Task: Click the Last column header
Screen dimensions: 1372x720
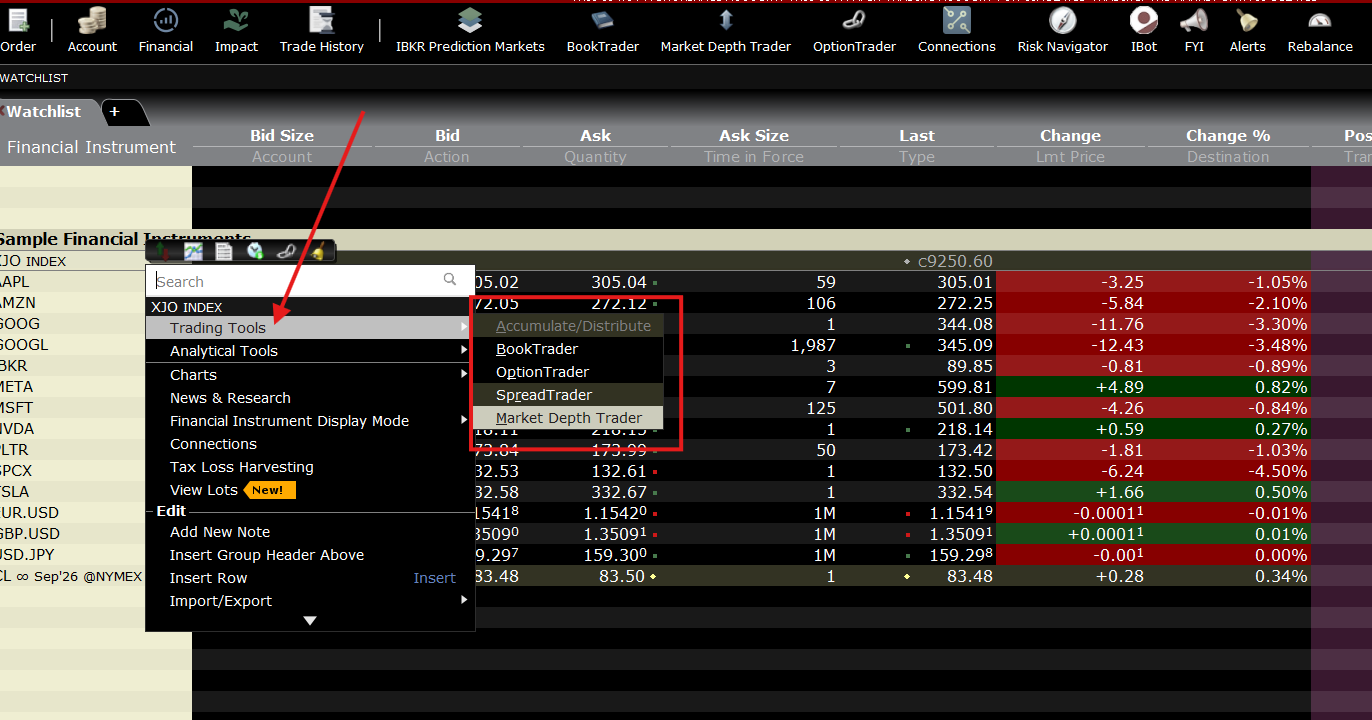Action: [917, 136]
